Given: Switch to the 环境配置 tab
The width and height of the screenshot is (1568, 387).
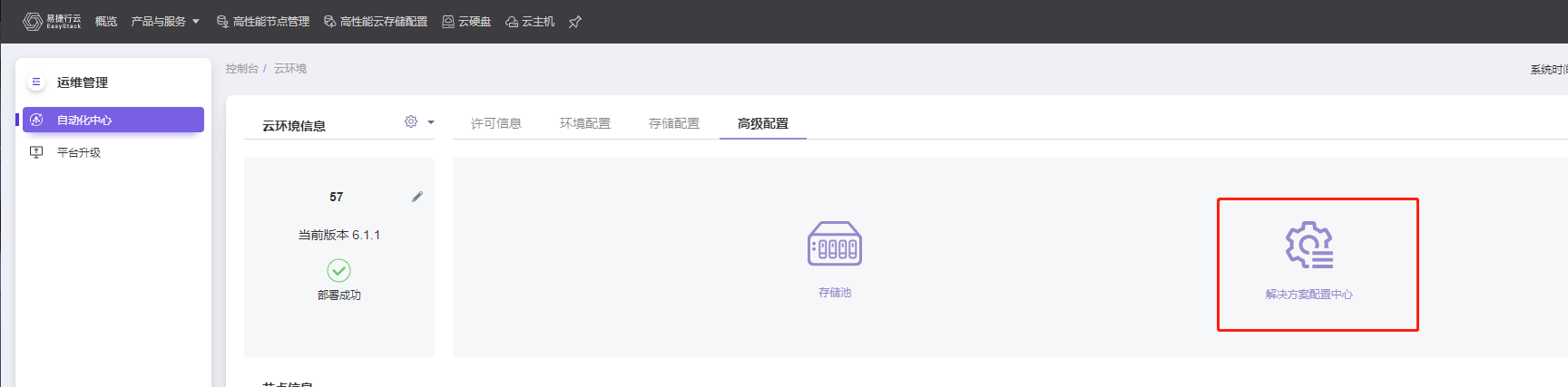Looking at the screenshot, I should pyautogui.click(x=584, y=123).
